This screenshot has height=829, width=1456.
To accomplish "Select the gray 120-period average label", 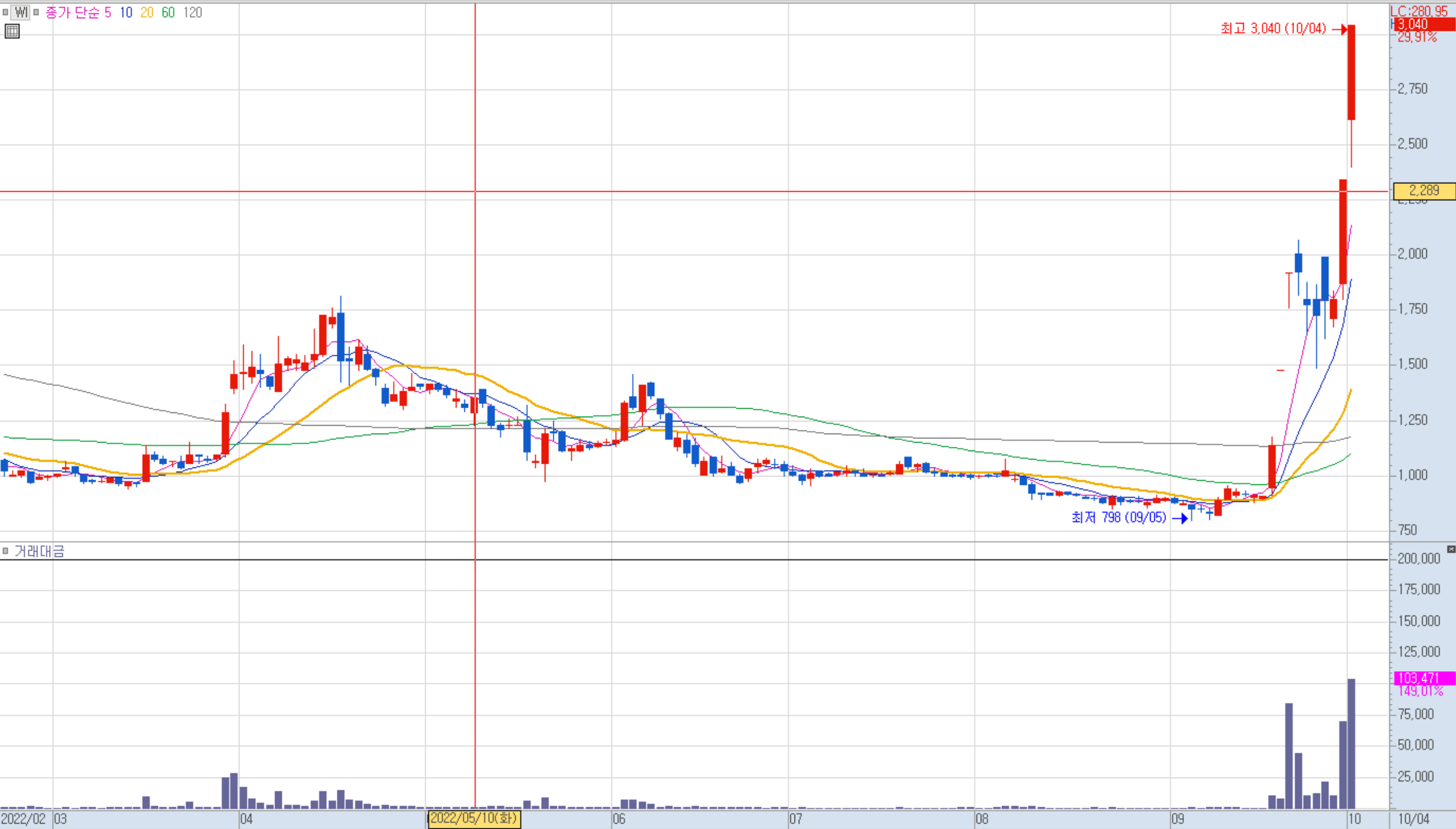I will (192, 12).
